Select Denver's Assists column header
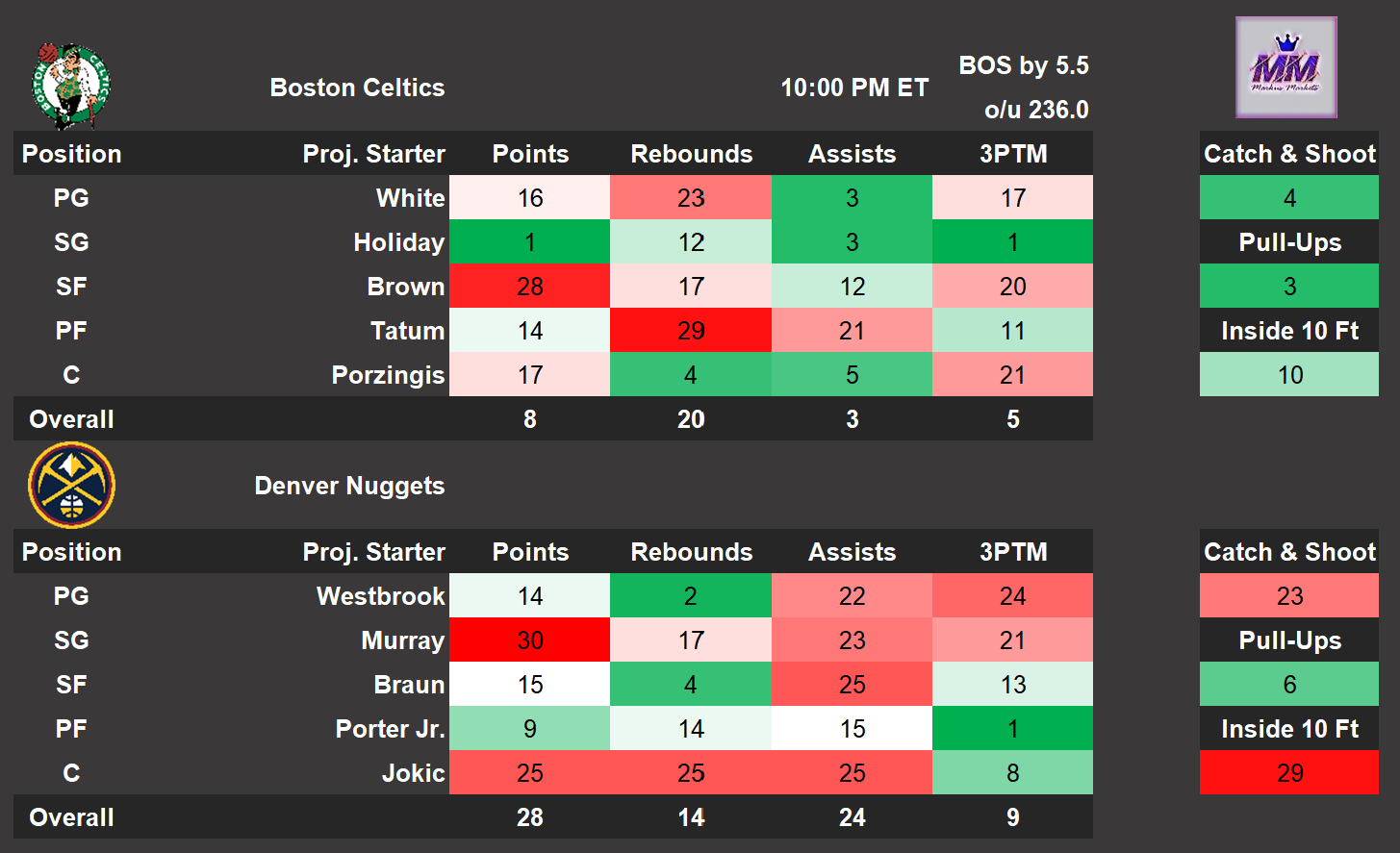This screenshot has height=853, width=1400. [852, 552]
